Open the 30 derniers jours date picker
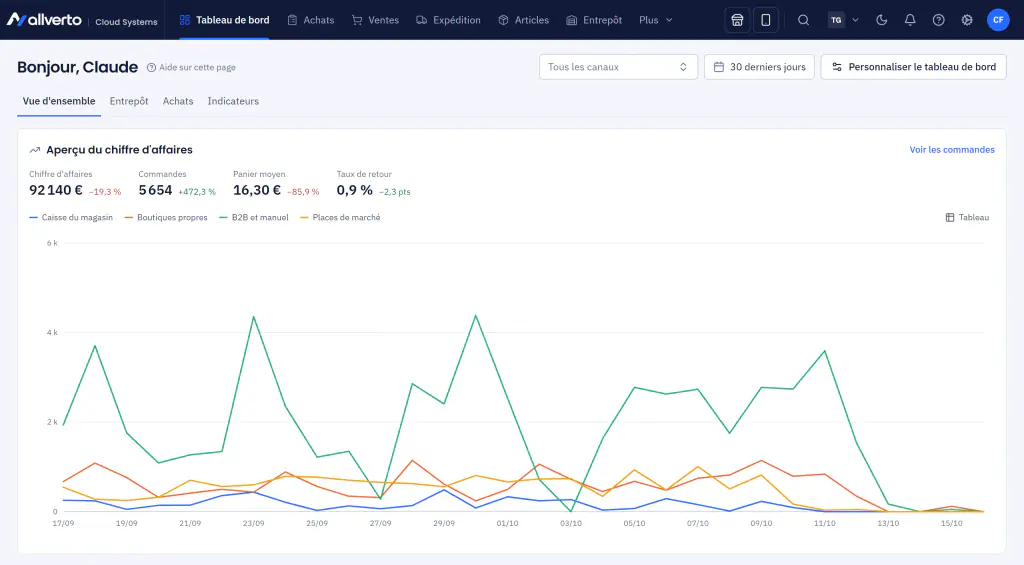1024x565 pixels. [759, 67]
